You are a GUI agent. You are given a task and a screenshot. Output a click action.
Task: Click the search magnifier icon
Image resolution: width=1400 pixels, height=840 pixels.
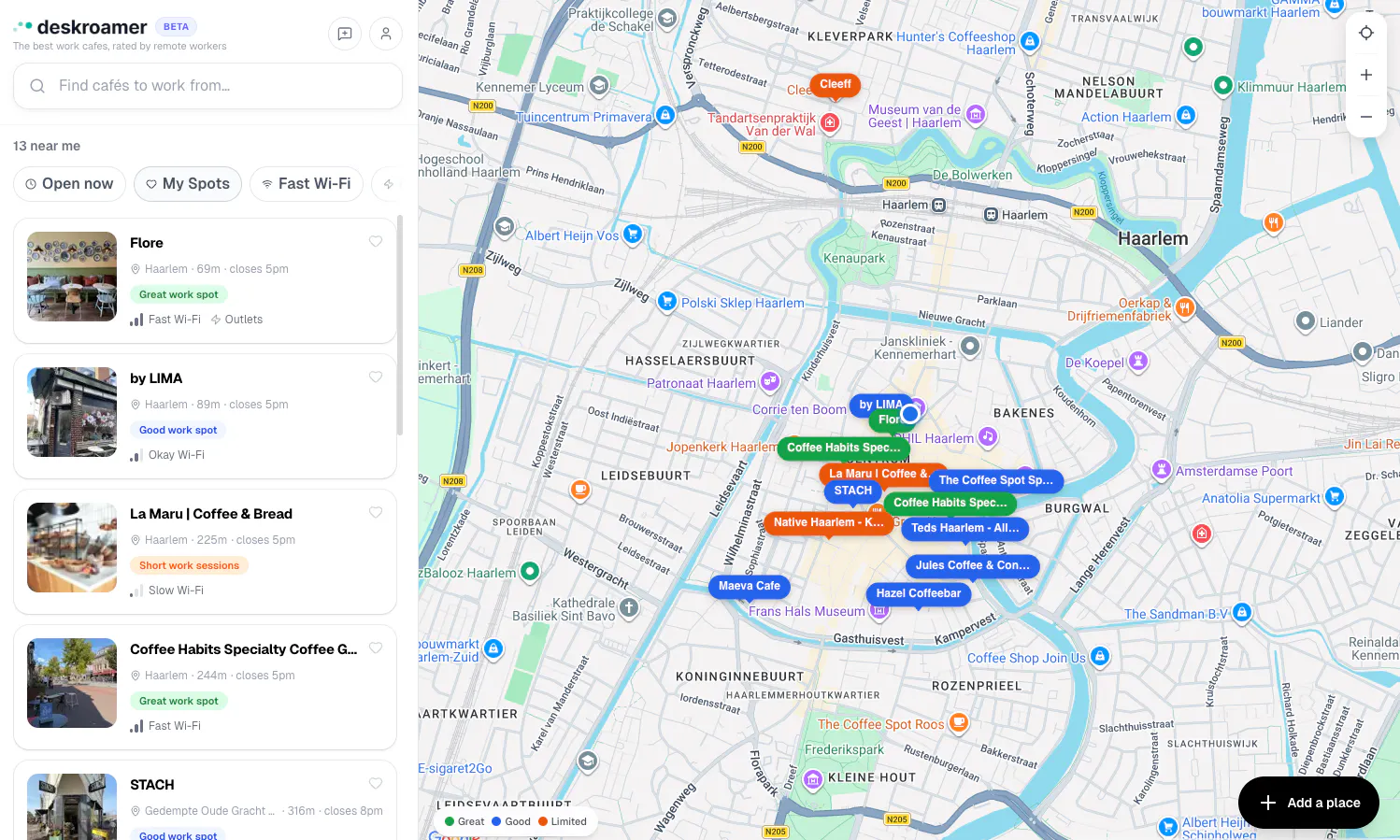coord(37,86)
